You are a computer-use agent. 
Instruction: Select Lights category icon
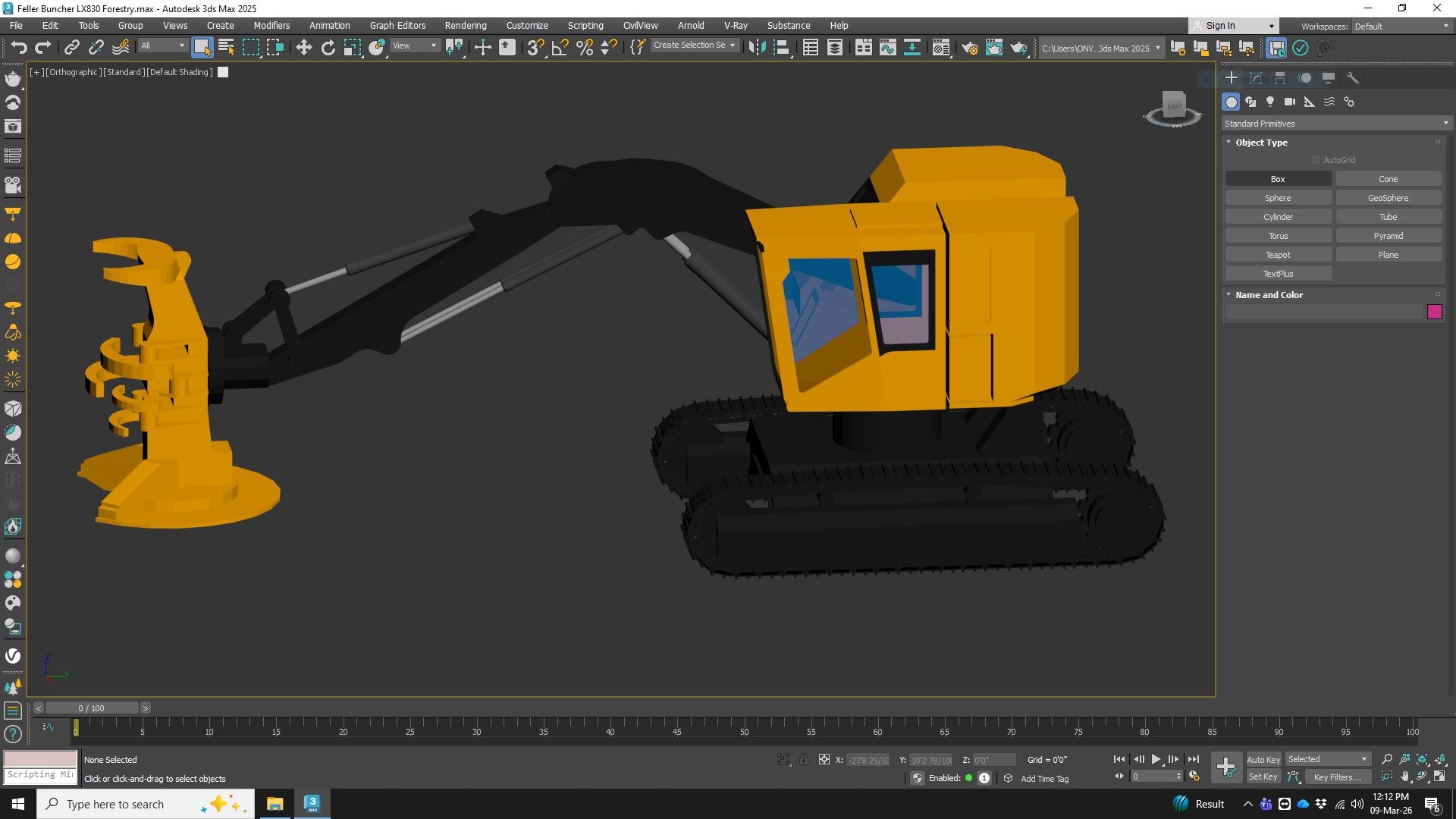click(x=1270, y=102)
